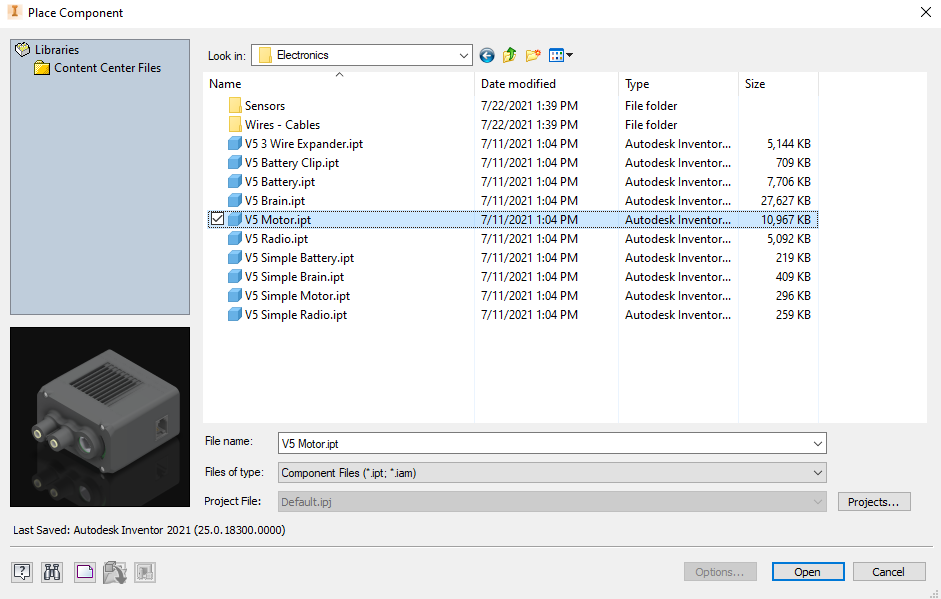Viewport: 941px width, 599px height.
Task: Sort files by Date modified column
Action: pyautogui.click(x=547, y=83)
